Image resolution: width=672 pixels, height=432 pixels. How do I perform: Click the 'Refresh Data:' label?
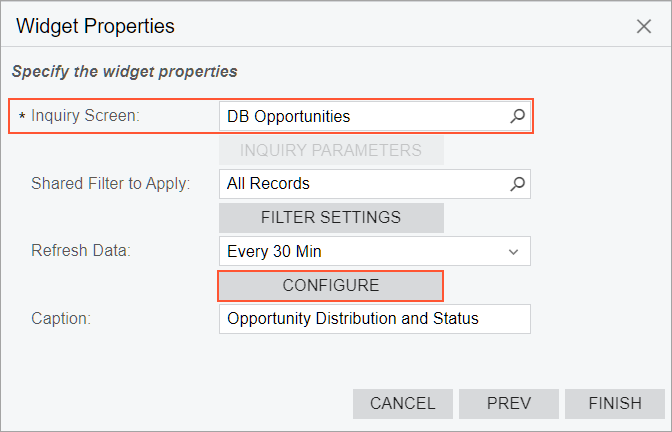coord(81,252)
